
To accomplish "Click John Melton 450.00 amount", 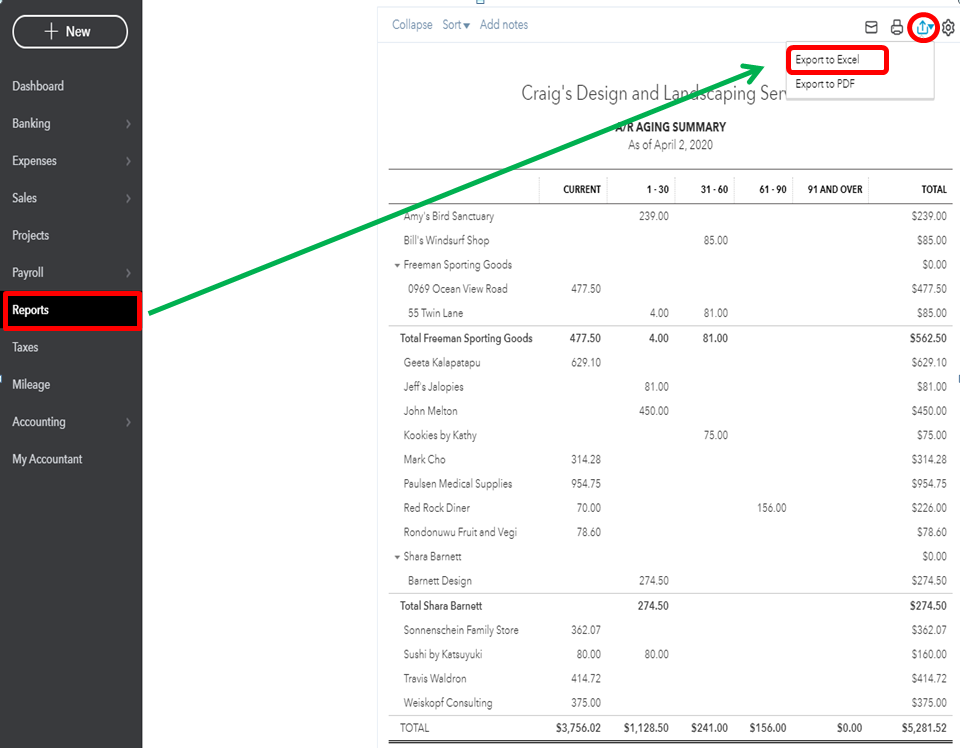I will (x=654, y=411).
